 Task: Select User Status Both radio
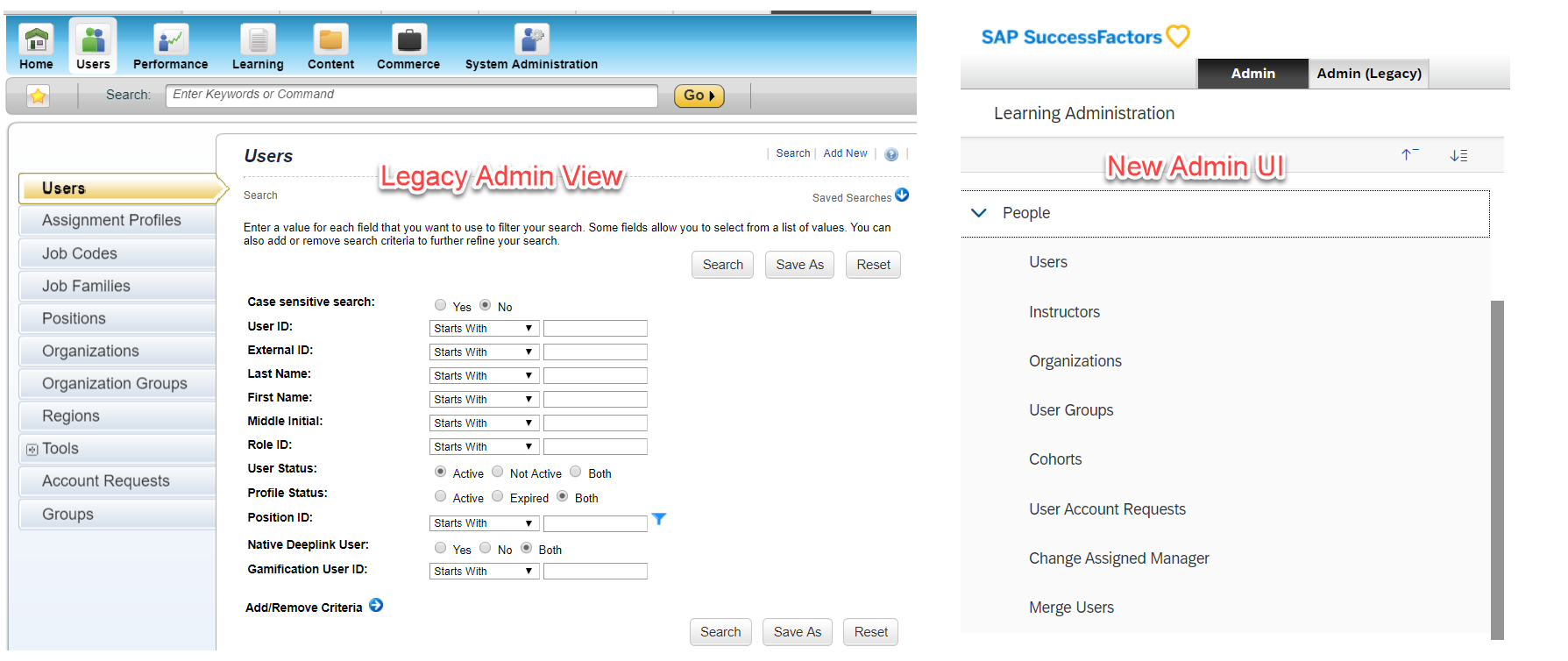pos(575,472)
